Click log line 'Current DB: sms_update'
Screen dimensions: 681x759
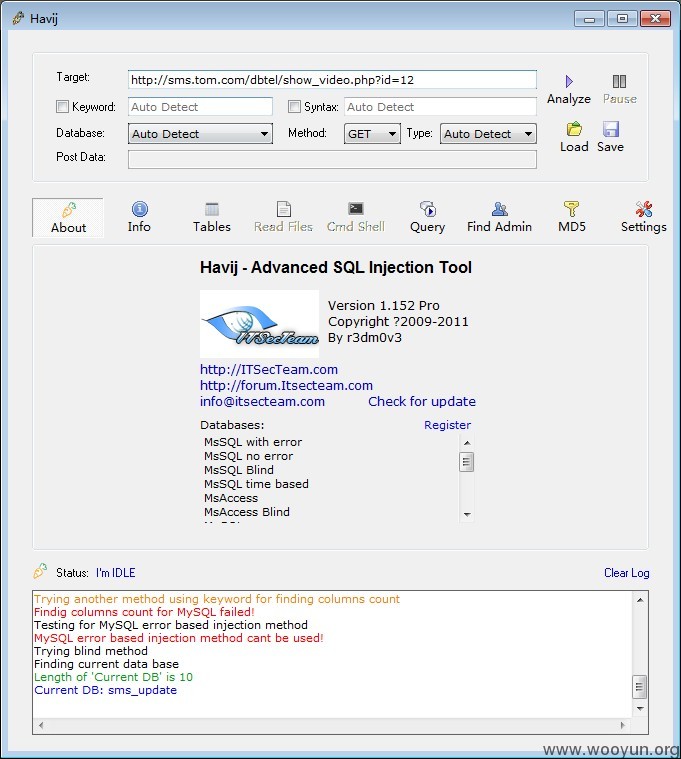106,690
